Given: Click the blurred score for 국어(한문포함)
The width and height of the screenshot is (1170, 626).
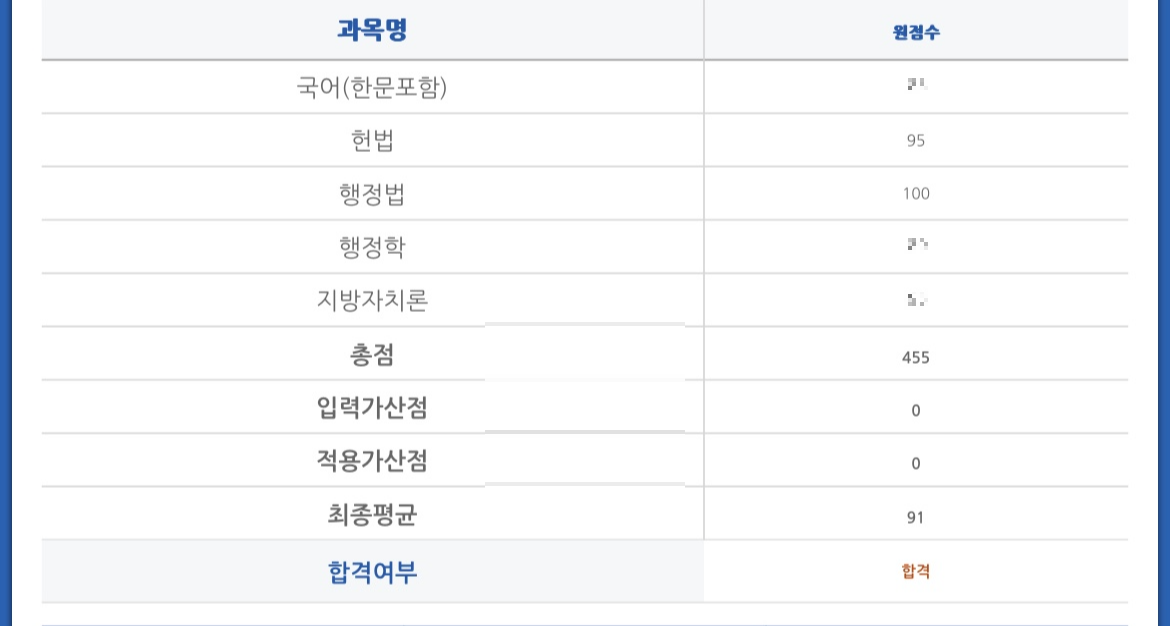Looking at the screenshot, I should point(916,87).
